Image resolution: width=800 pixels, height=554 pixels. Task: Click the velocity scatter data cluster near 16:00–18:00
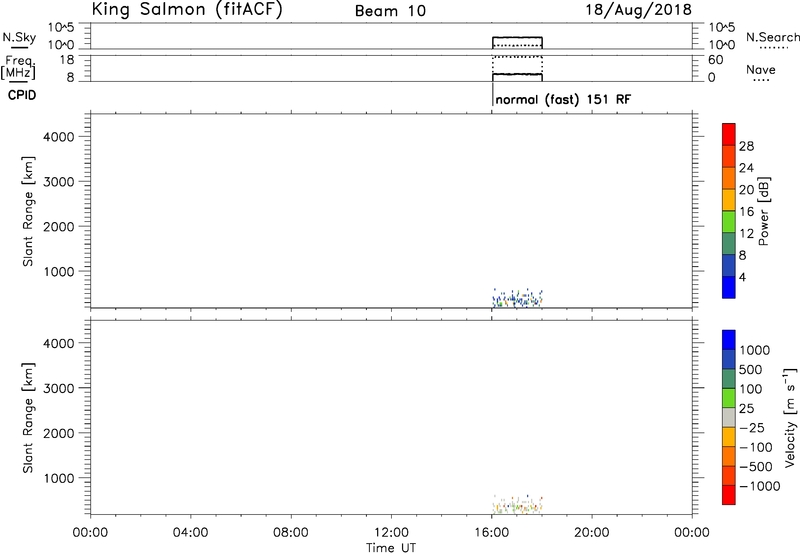517,504
